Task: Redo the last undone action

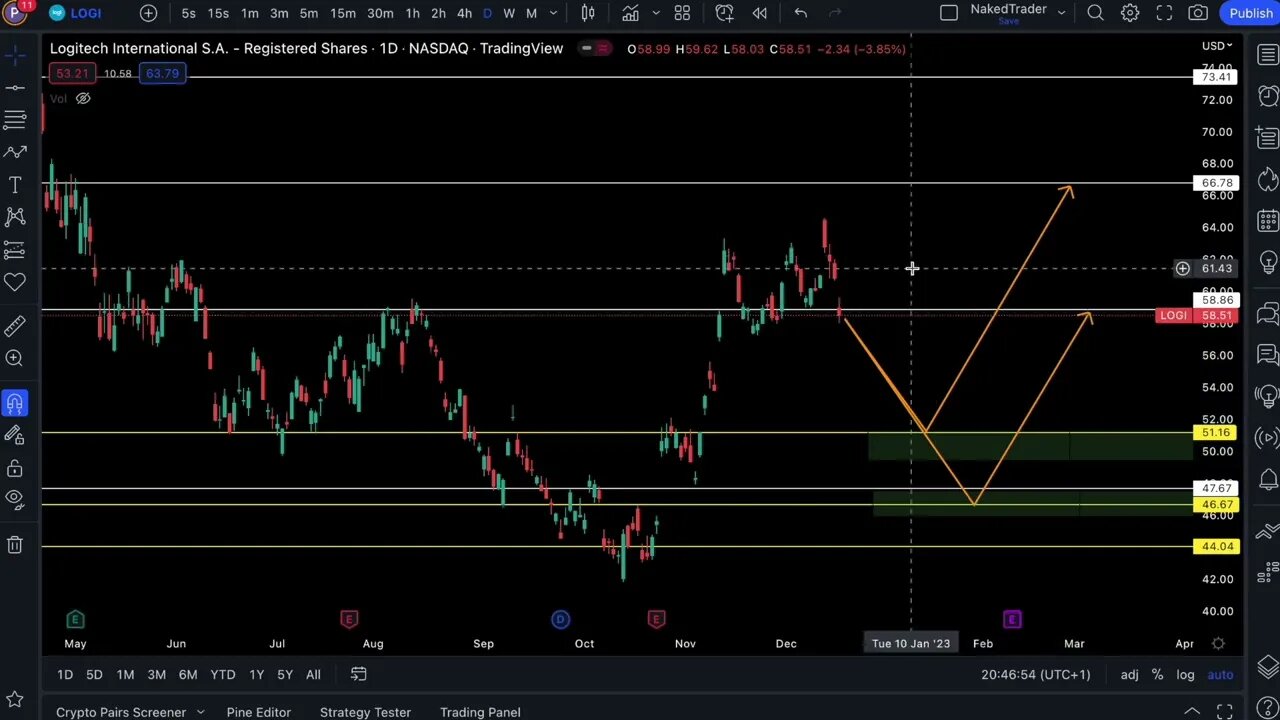Action: pos(835,13)
